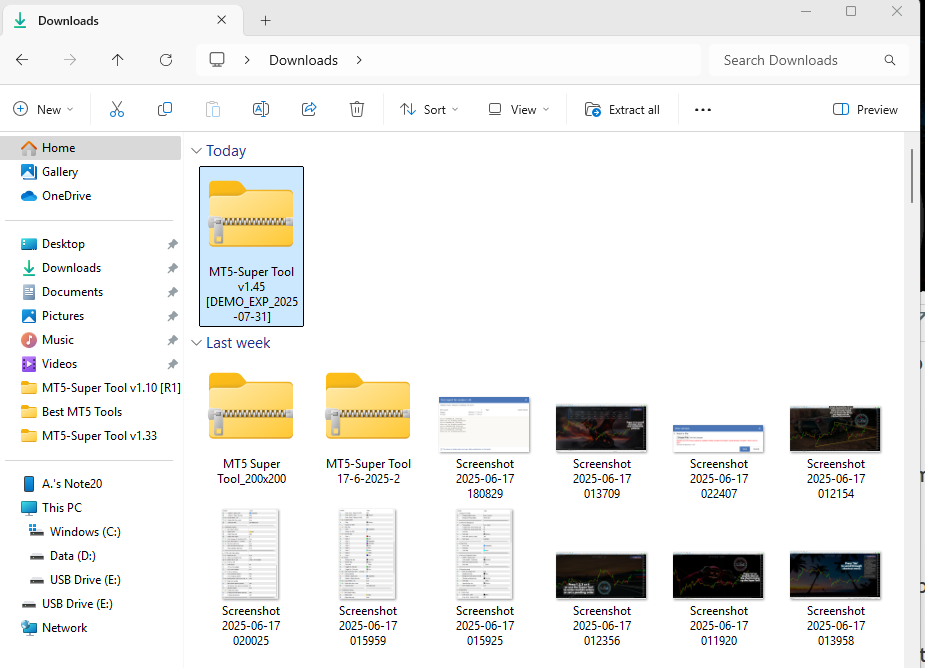Toggle the Preview pane
This screenshot has width=925, height=668.
[x=865, y=110]
